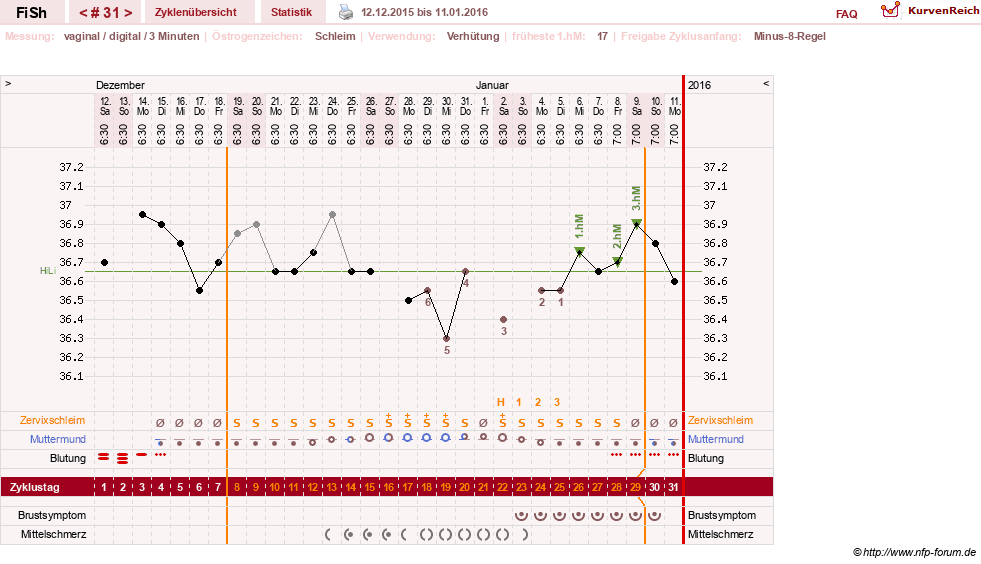Click the temperature point at 36.3 on cycle day 19
This screenshot has width=981, height=564.
447,339
